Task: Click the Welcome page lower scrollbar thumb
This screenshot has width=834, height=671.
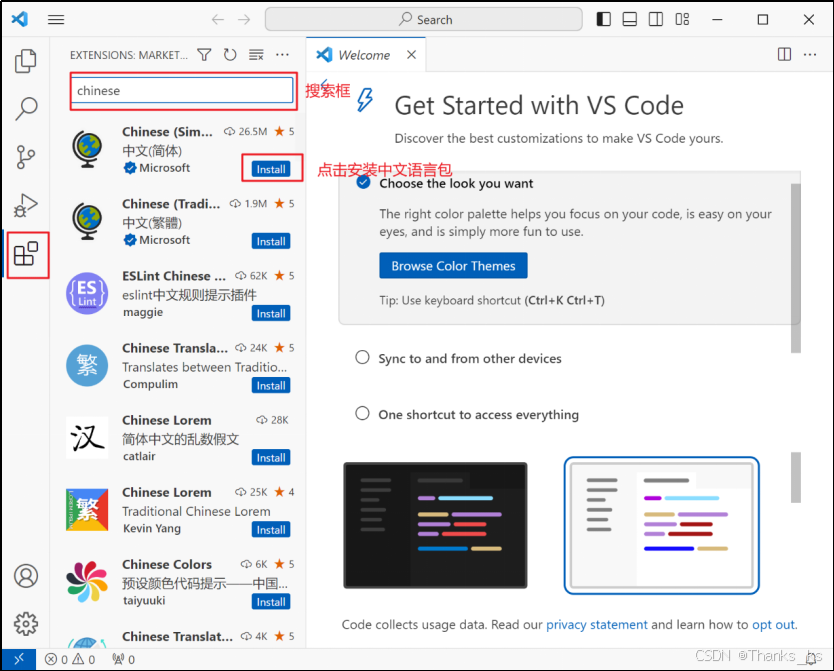Action: (x=796, y=477)
